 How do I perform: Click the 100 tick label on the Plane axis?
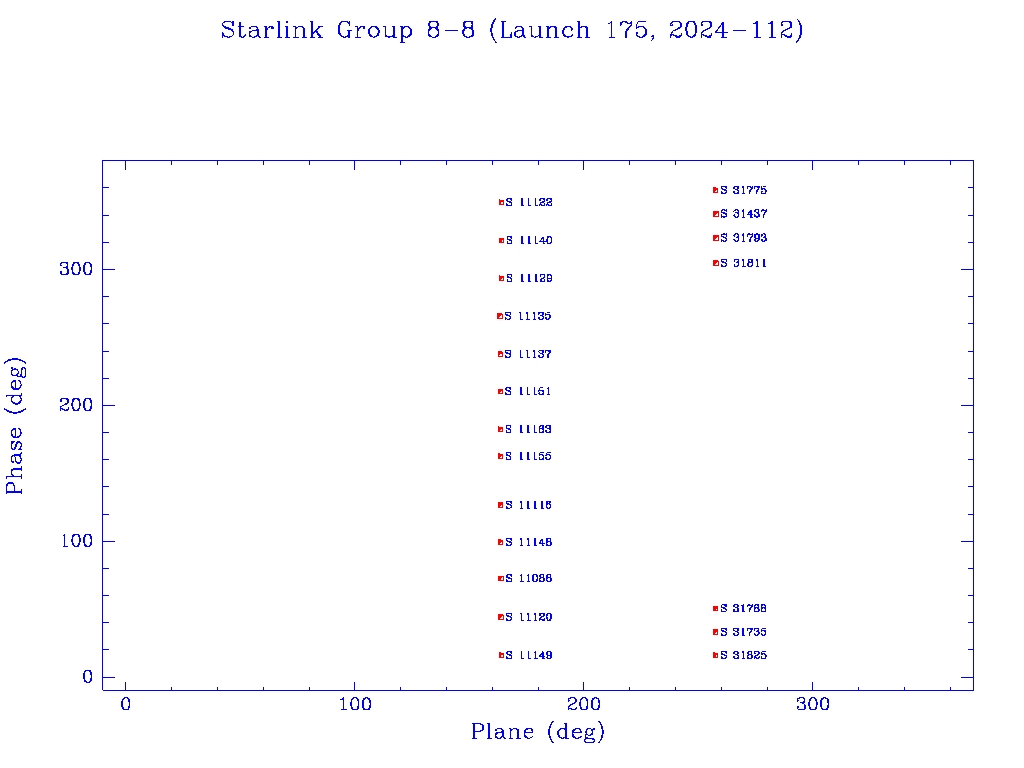[x=355, y=704]
